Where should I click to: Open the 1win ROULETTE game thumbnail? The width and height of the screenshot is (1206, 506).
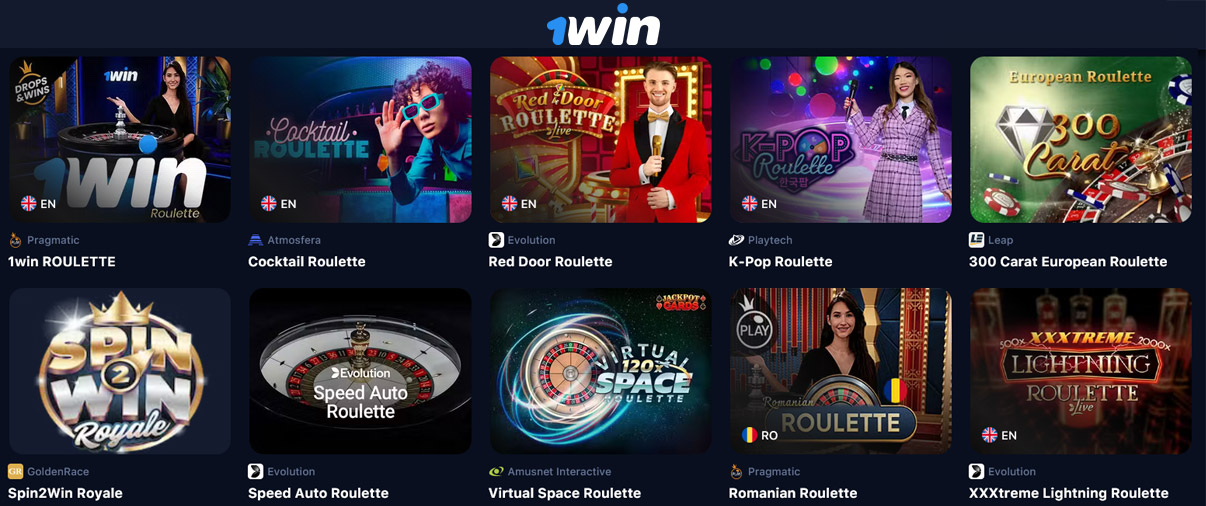120,139
